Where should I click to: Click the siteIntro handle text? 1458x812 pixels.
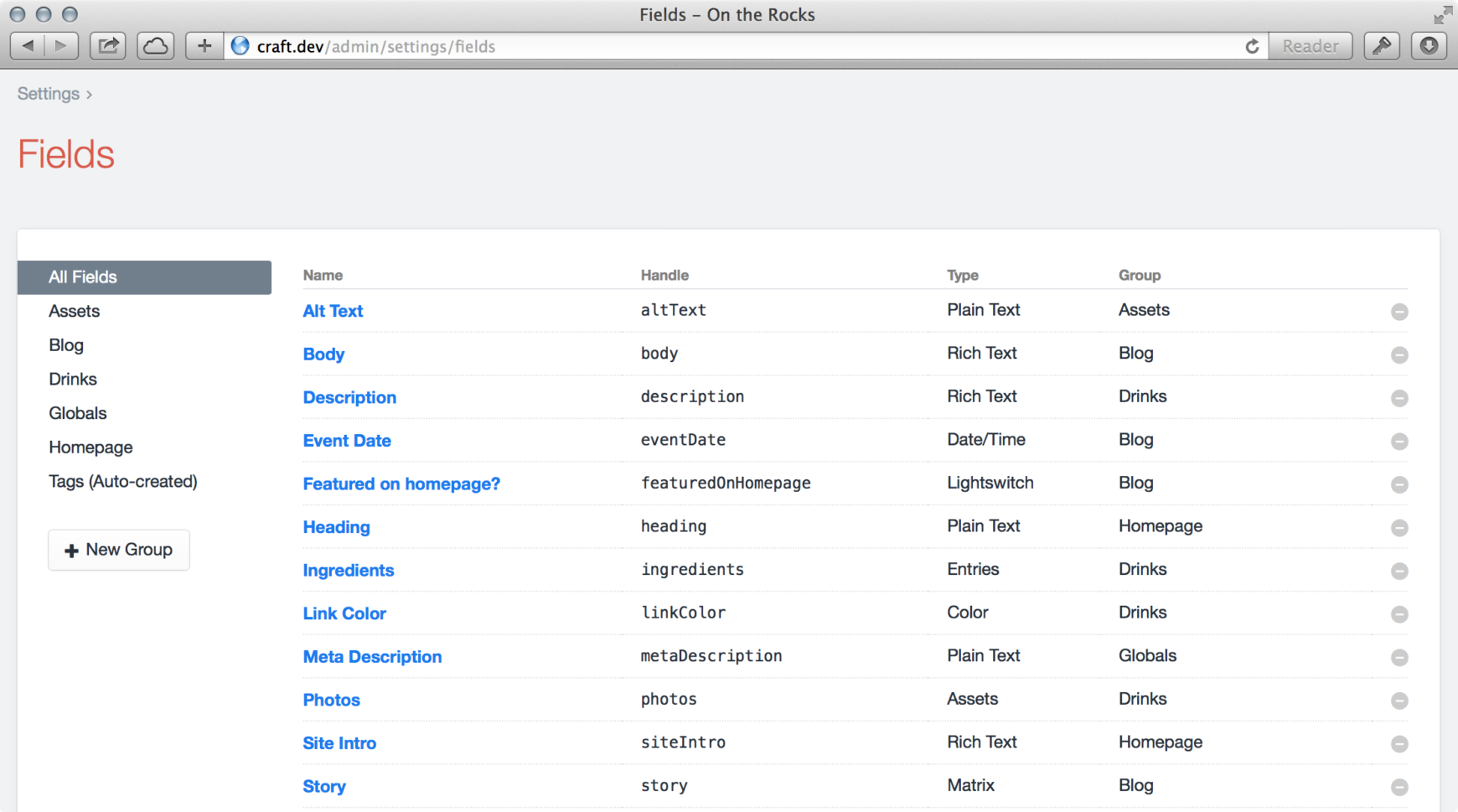tap(683, 742)
